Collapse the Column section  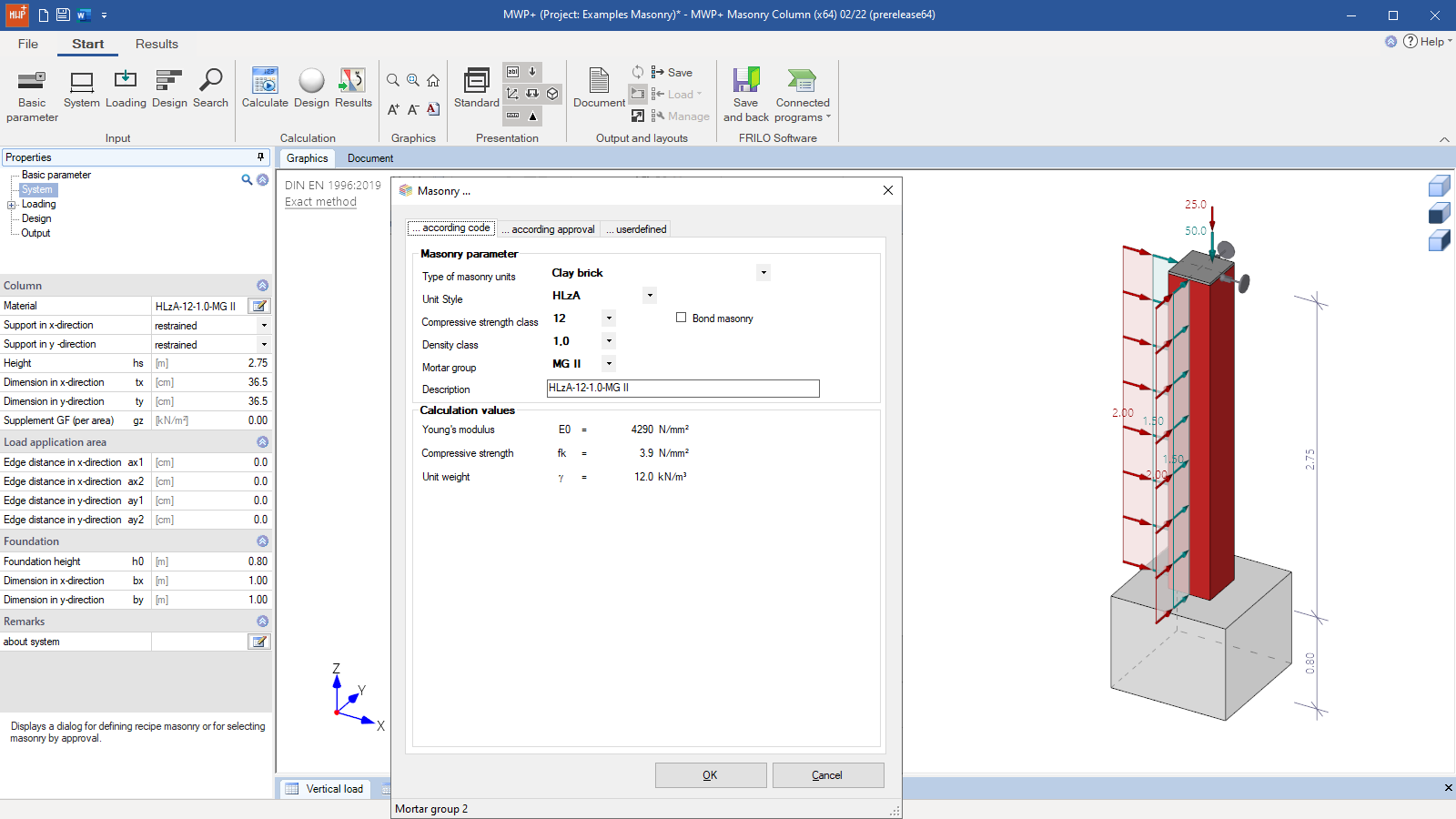tap(262, 286)
